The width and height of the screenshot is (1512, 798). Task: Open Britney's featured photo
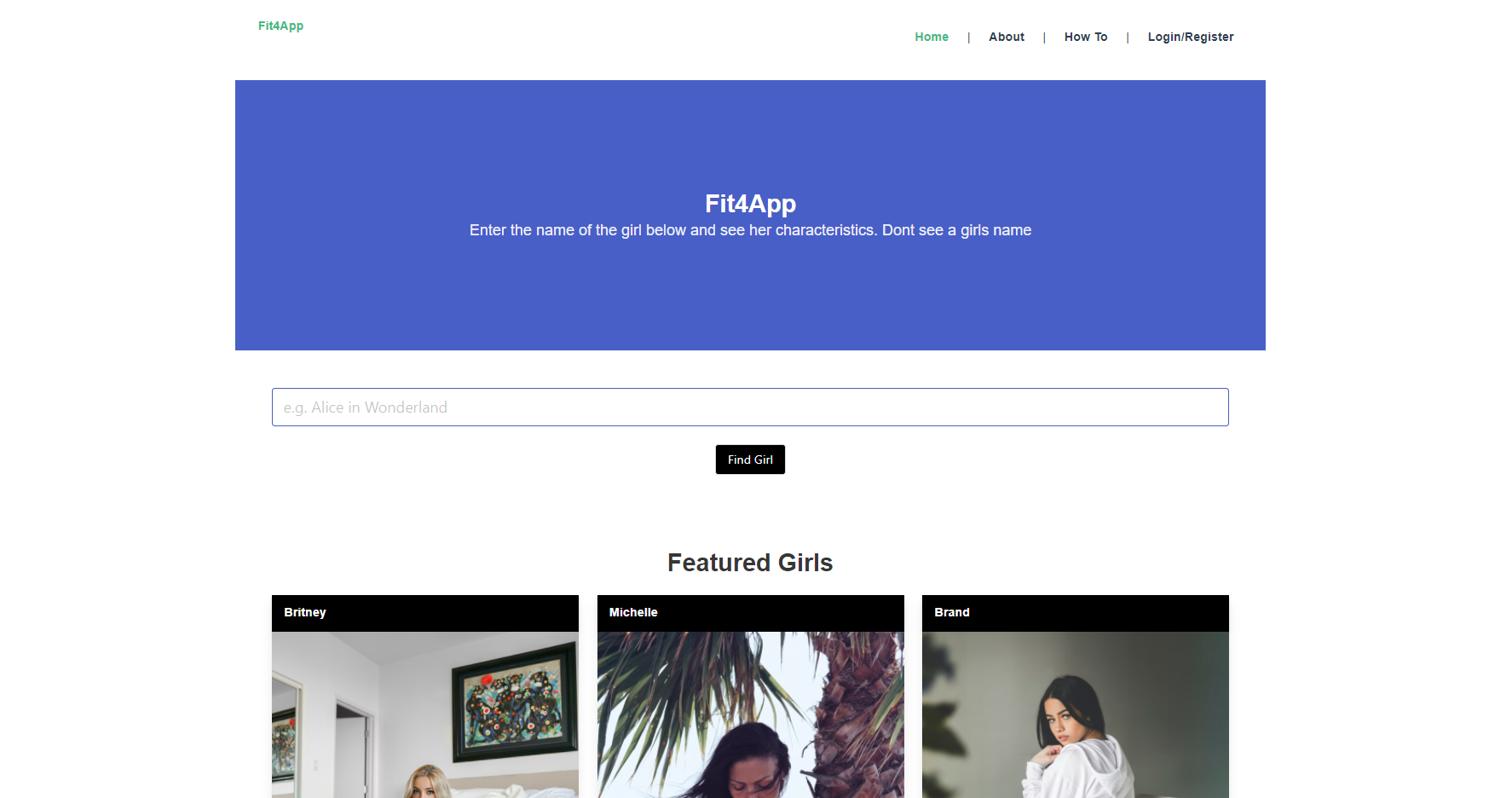pyautogui.click(x=425, y=714)
